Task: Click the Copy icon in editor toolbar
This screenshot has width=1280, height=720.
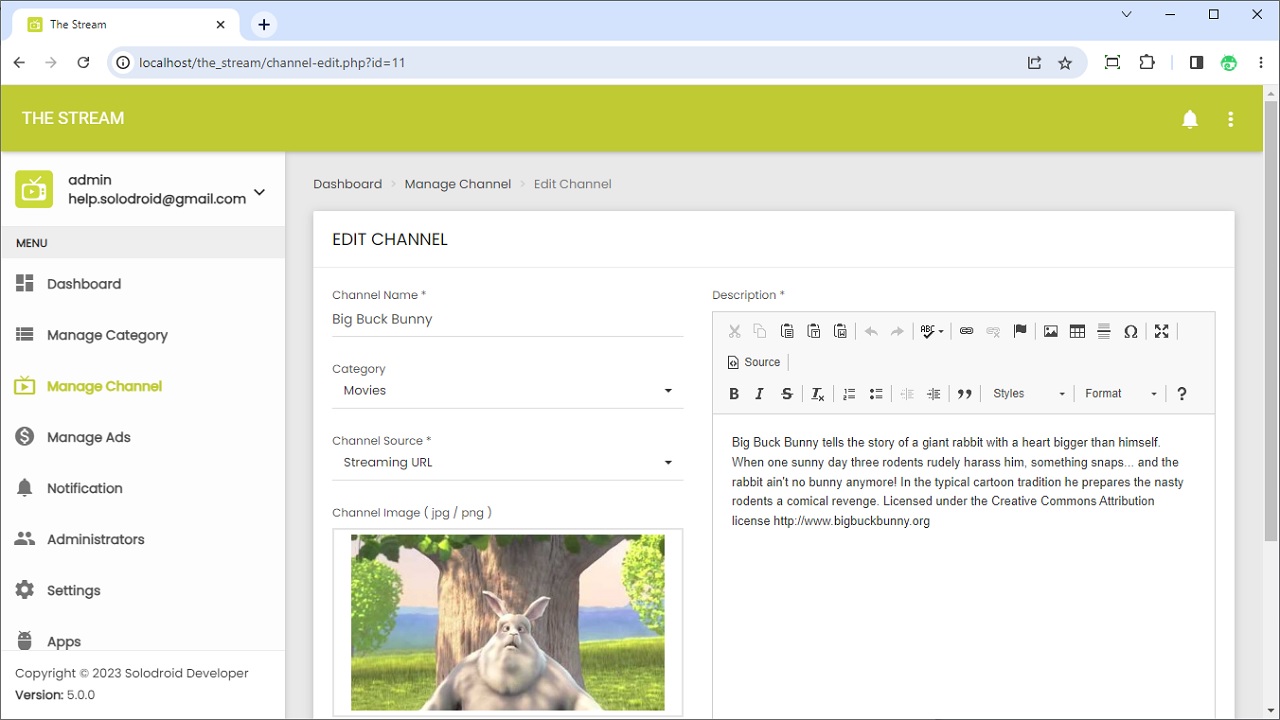Action: point(760,332)
